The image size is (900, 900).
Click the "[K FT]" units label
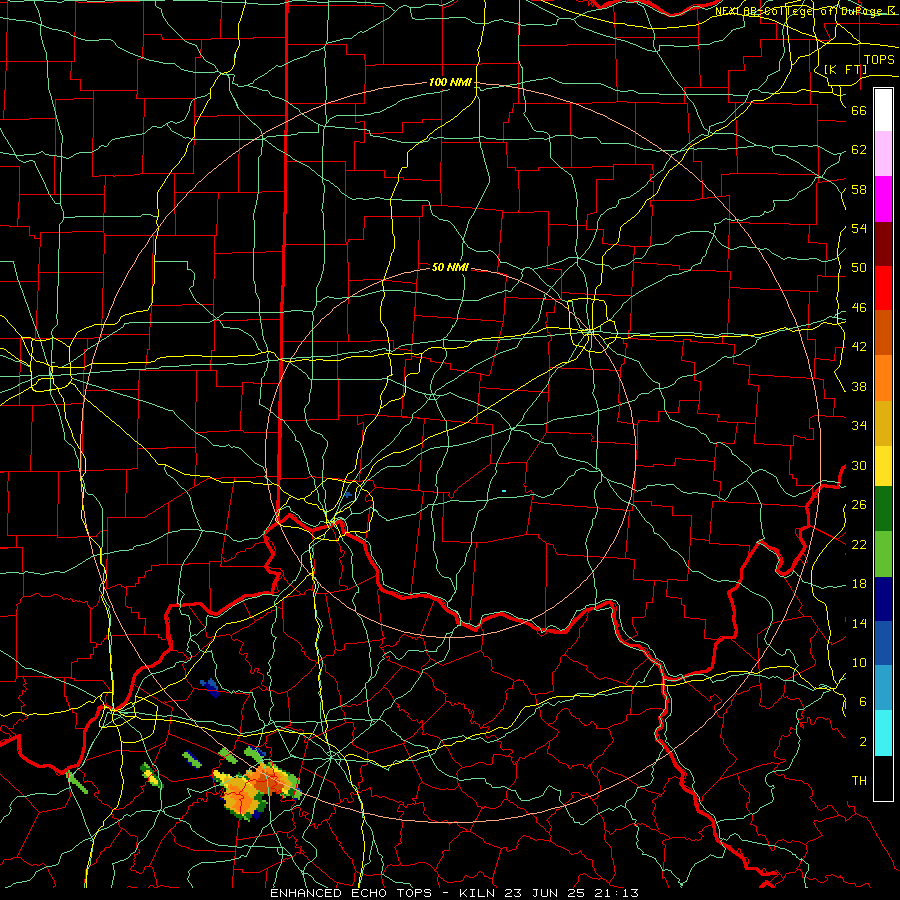[x=845, y=70]
